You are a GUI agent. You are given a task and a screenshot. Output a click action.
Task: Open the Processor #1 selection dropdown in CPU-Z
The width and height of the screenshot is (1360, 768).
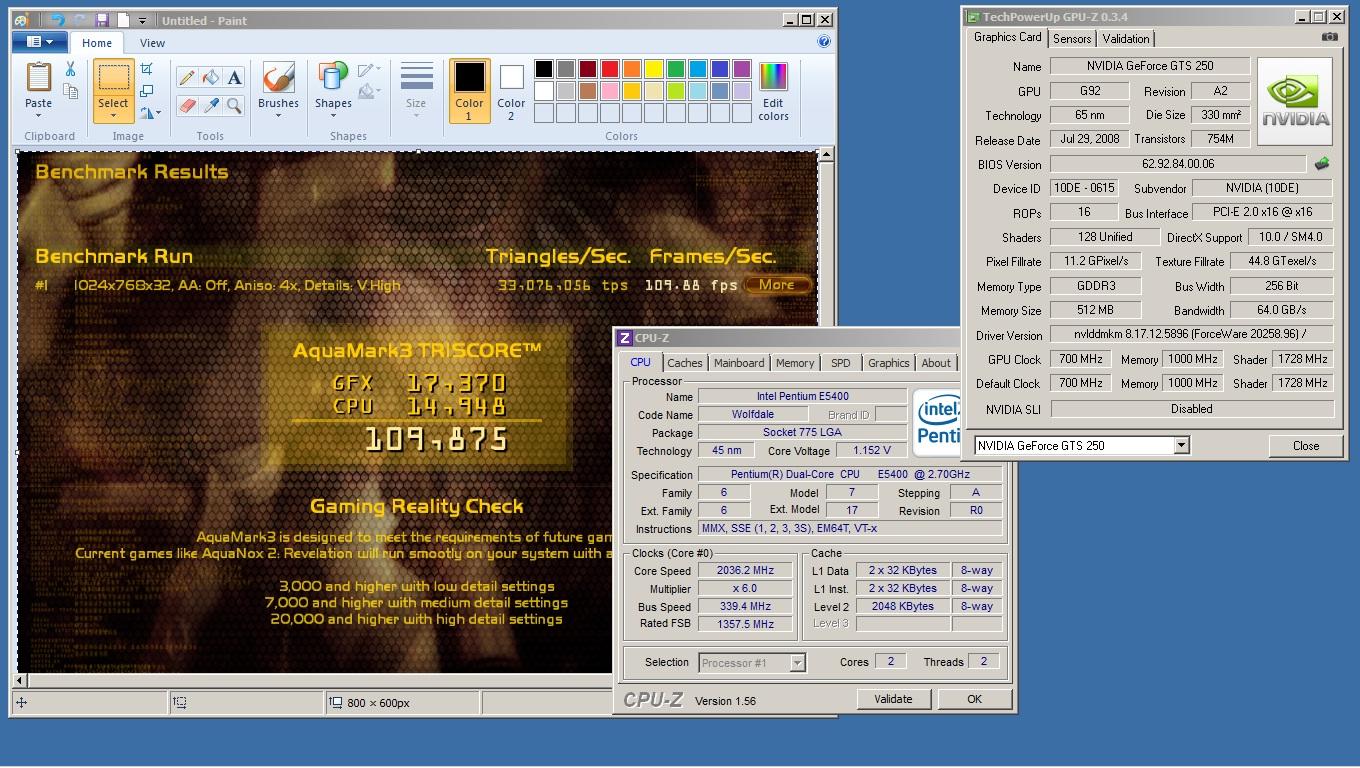pos(752,662)
